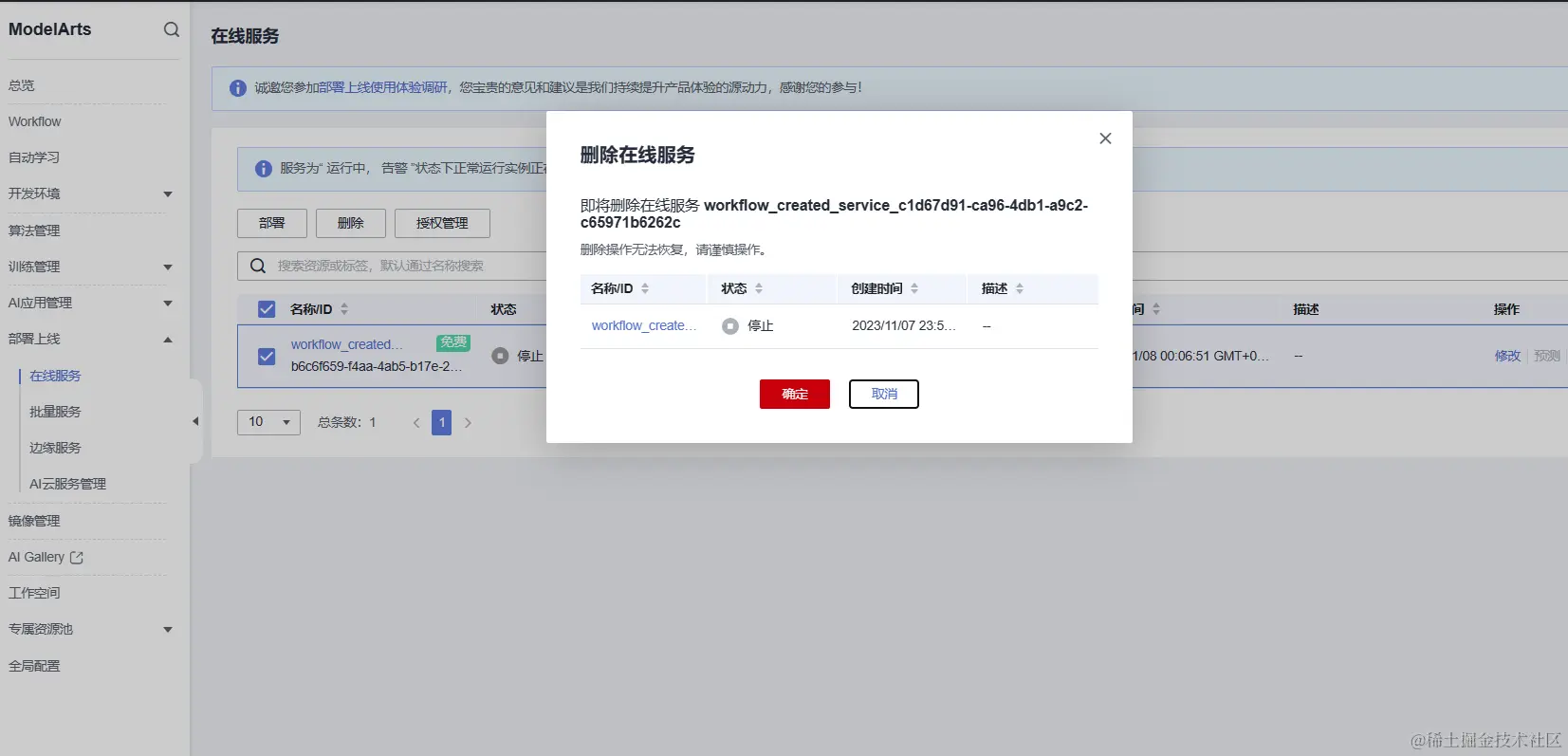Open the 部署上线使用体验调研 survey link

[x=383, y=87]
